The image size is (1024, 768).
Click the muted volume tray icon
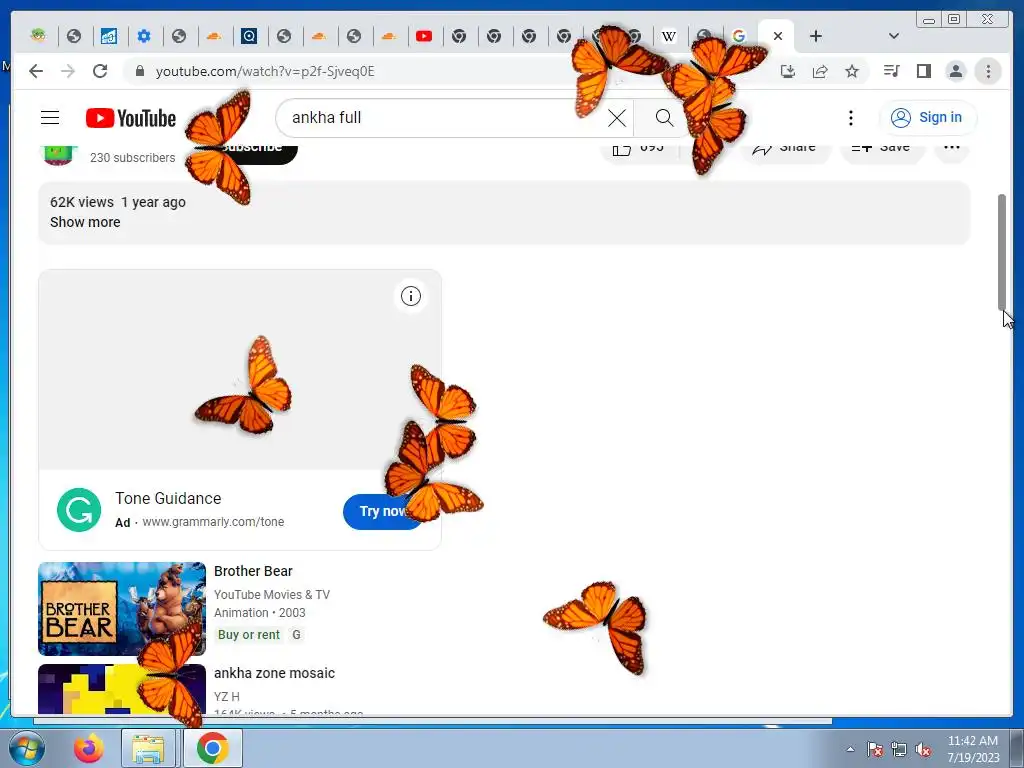(923, 749)
